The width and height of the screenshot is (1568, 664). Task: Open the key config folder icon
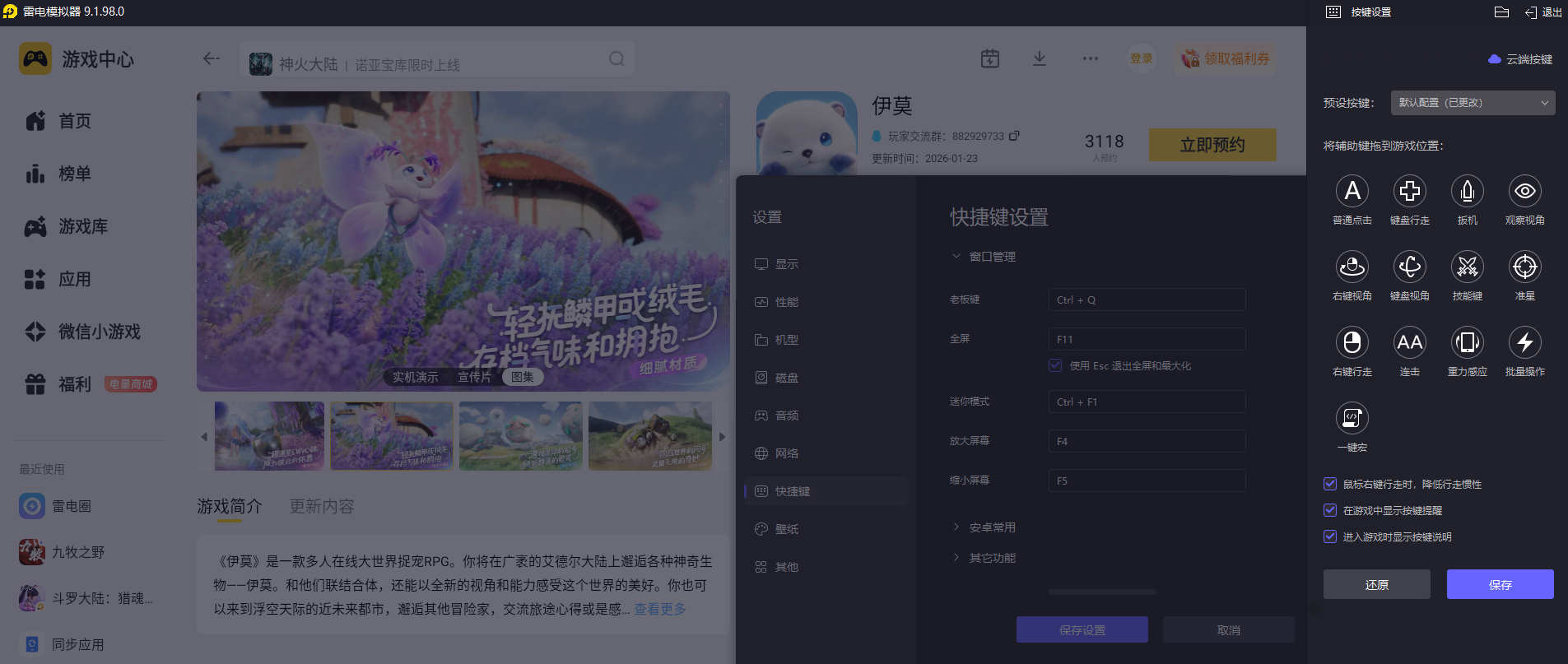1501,12
